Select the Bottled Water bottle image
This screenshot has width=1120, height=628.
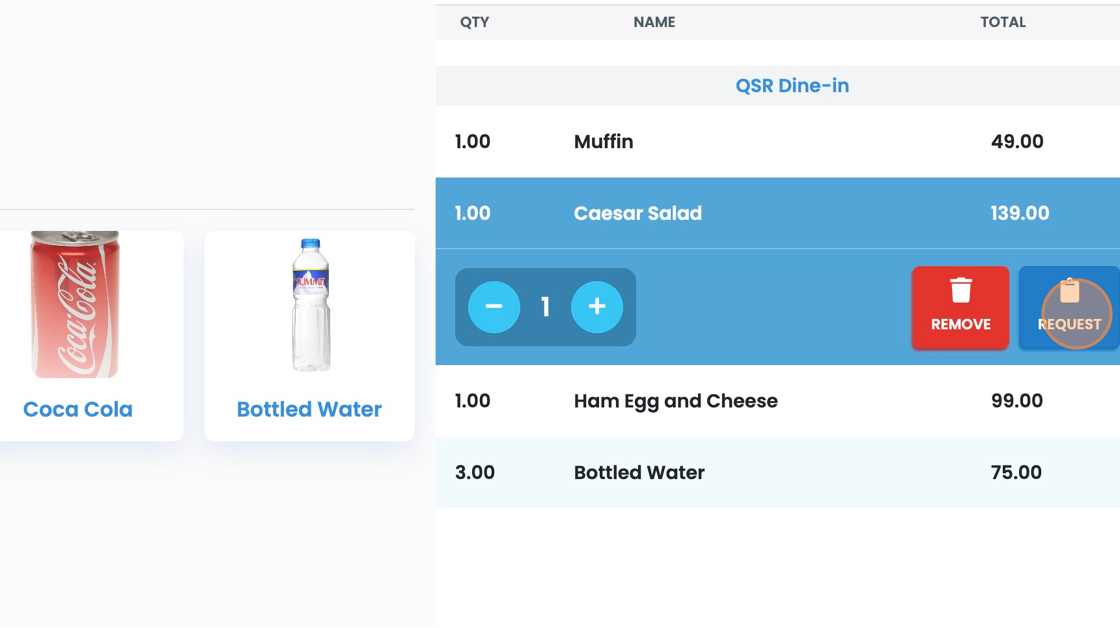tap(310, 305)
